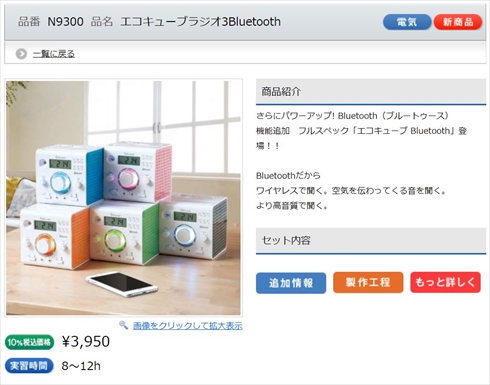This screenshot has width=490, height=385.
Task: Open the orange 製作工程 button
Action: click(368, 283)
